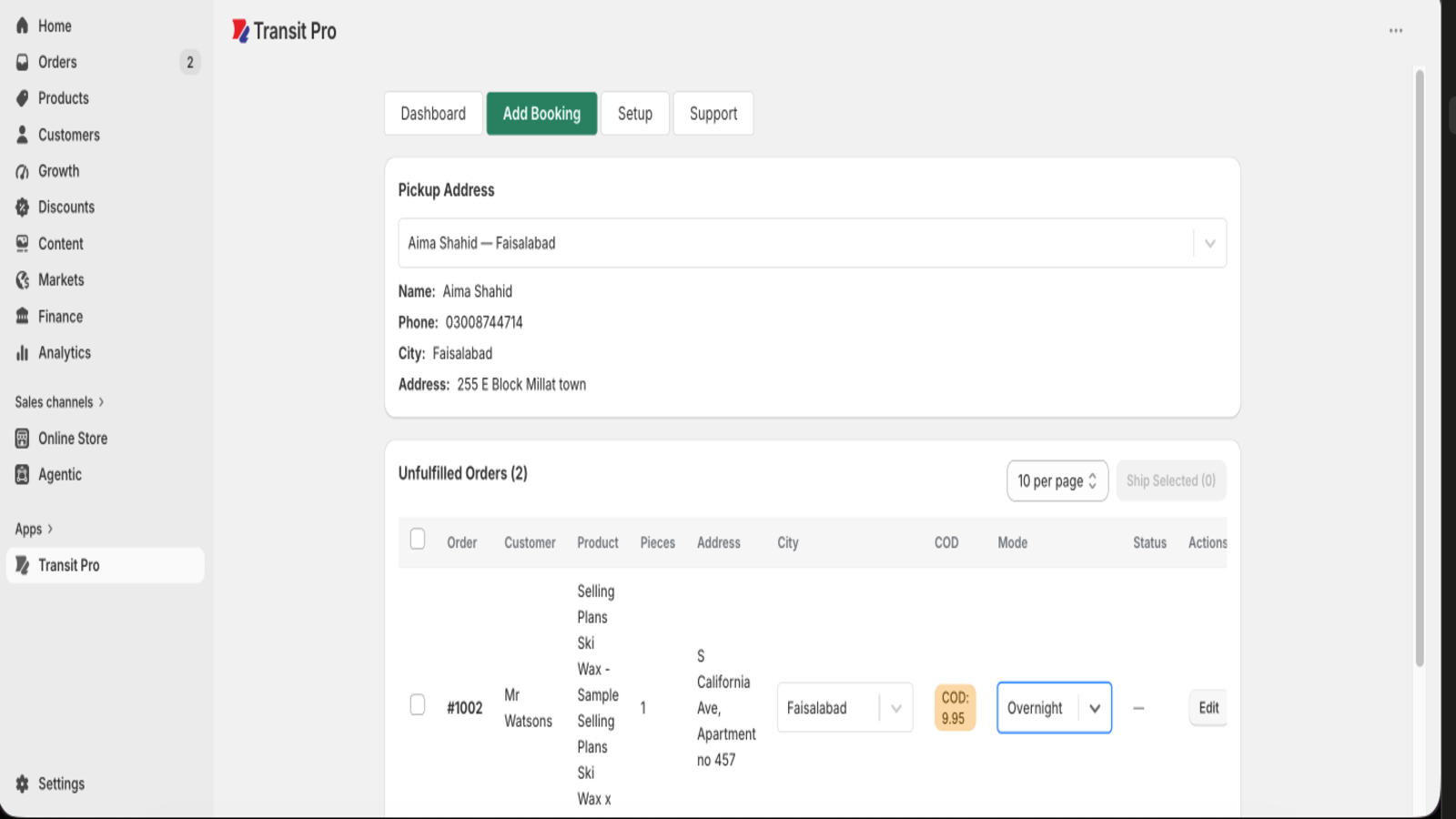Click order number #1002
The image size is (1456, 819).
click(x=465, y=708)
